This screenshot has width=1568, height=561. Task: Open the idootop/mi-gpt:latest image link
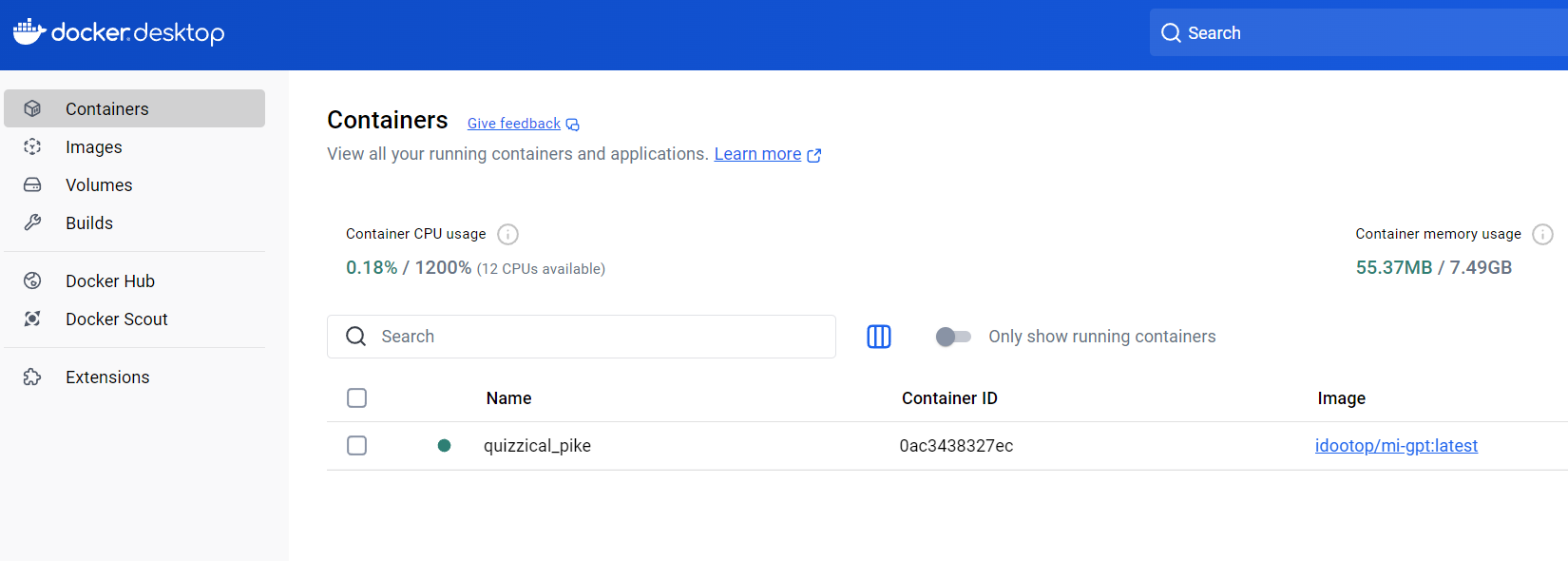tap(1396, 445)
